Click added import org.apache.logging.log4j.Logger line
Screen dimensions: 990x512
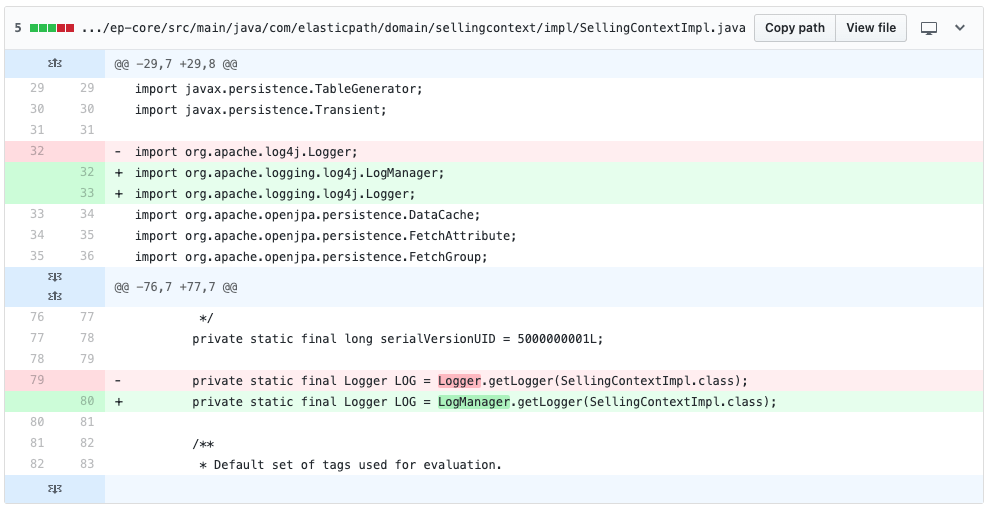click(275, 193)
